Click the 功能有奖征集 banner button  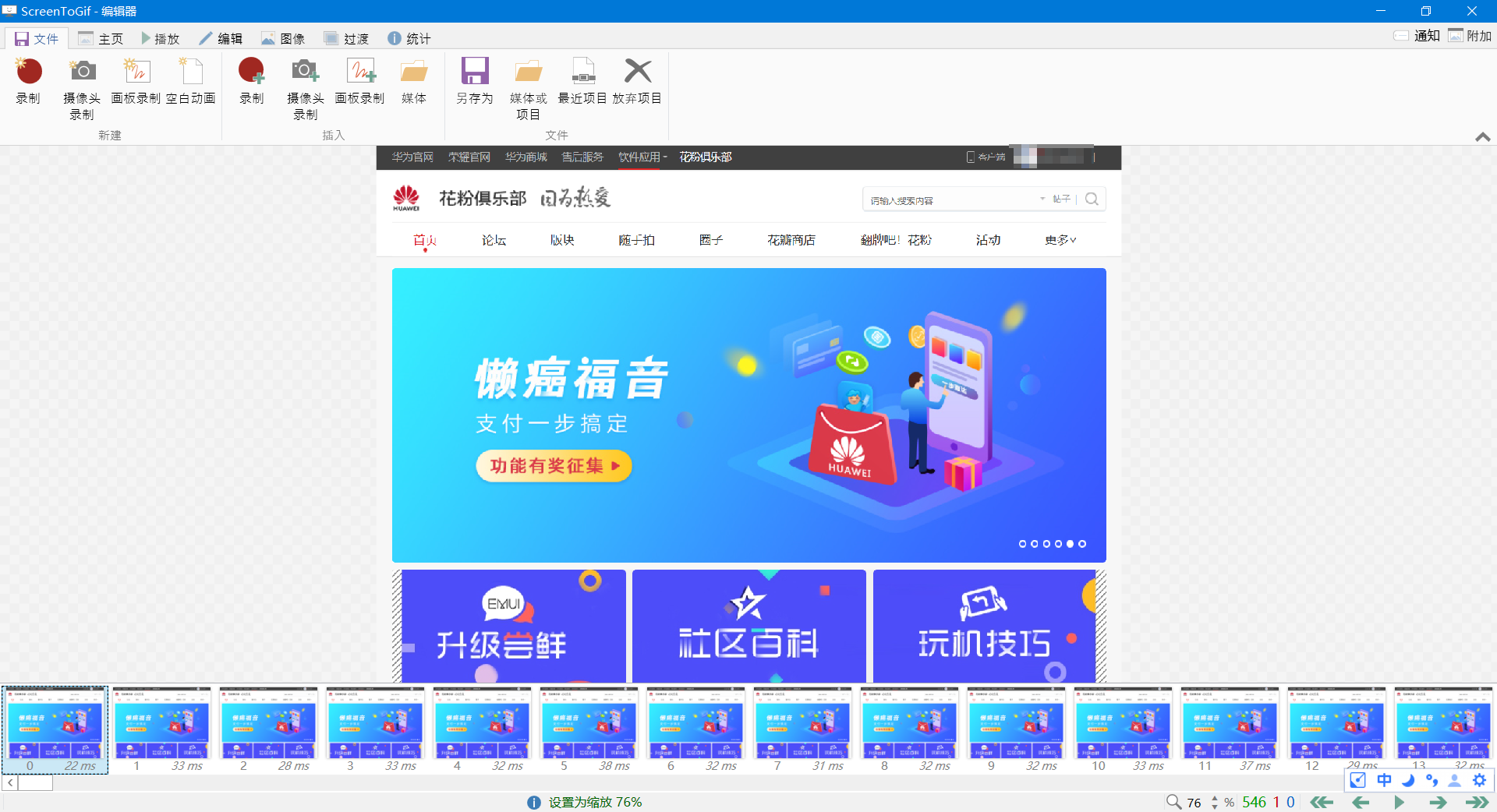[554, 466]
